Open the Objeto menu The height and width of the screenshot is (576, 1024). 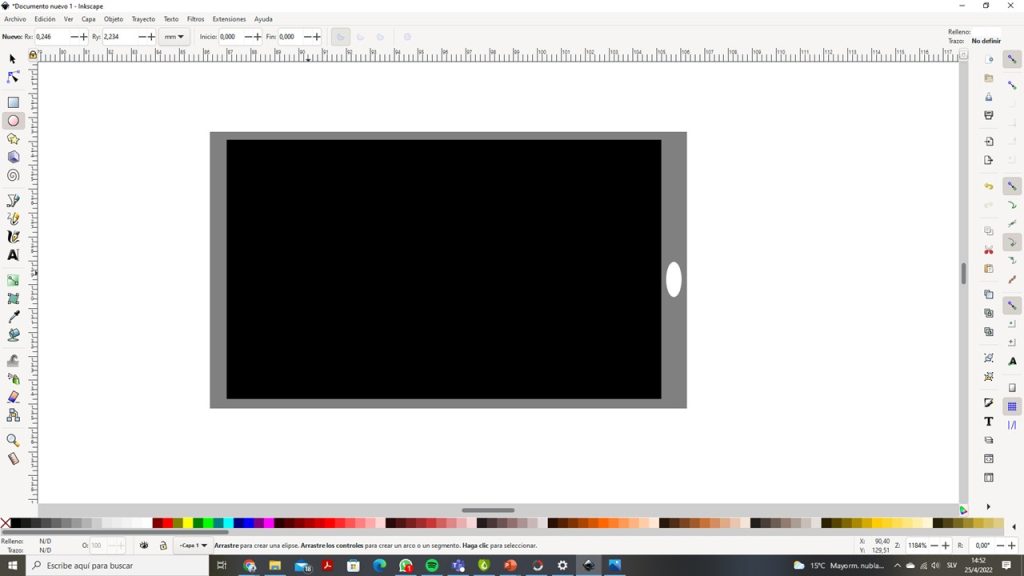tap(113, 19)
